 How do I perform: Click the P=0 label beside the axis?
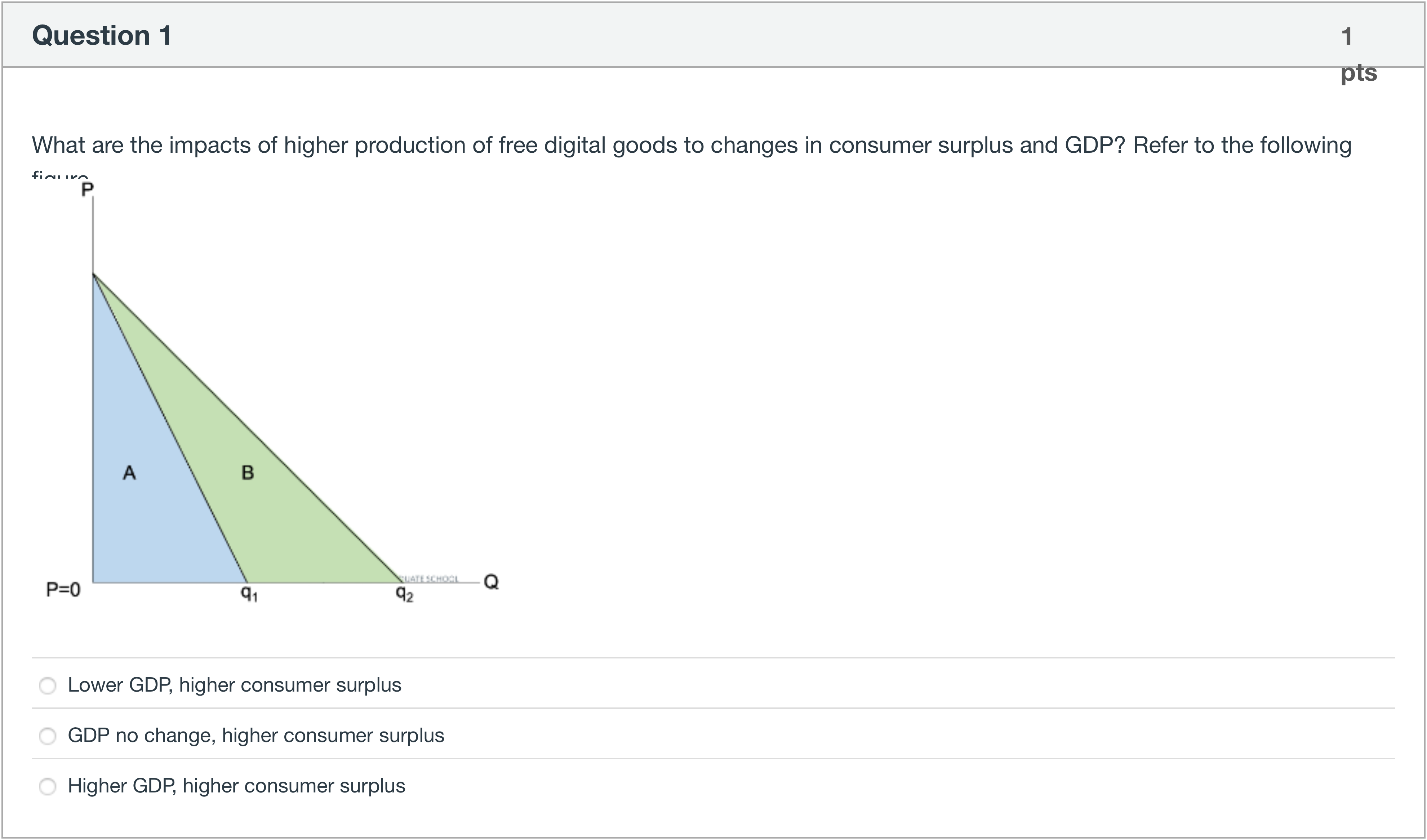63,590
